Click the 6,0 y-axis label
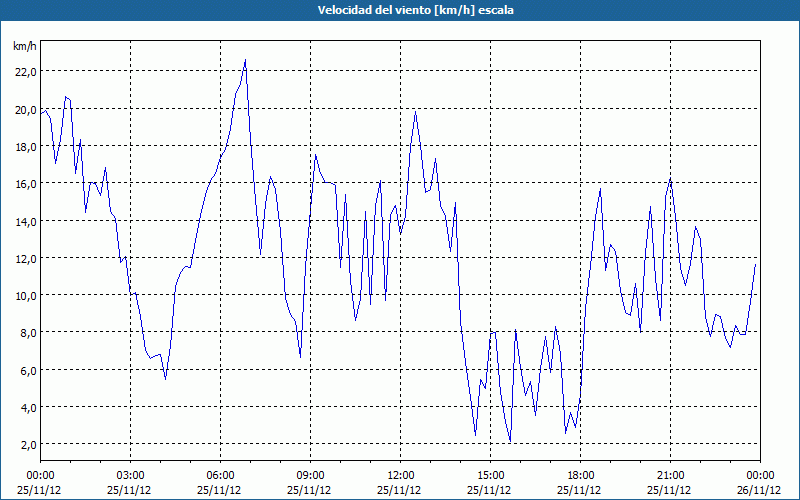 pos(28,371)
